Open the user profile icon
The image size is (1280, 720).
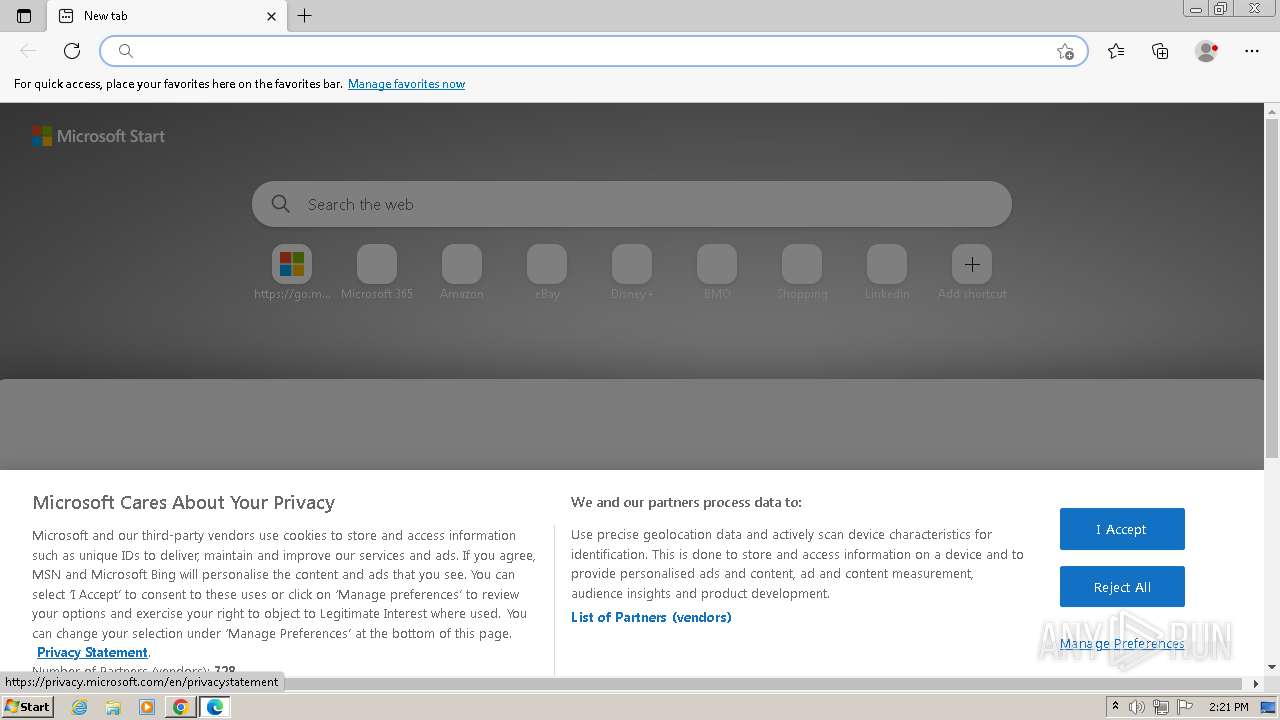click(x=1206, y=51)
